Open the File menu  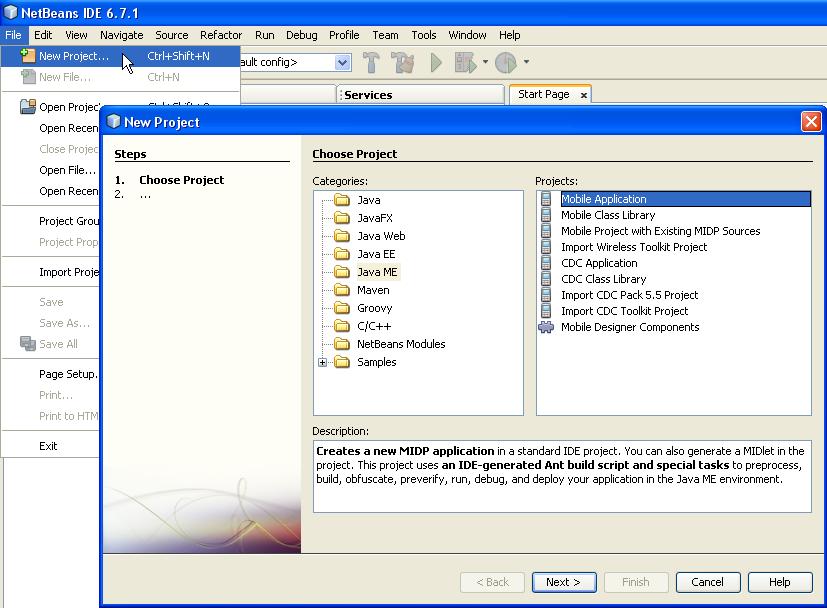[x=13, y=35]
